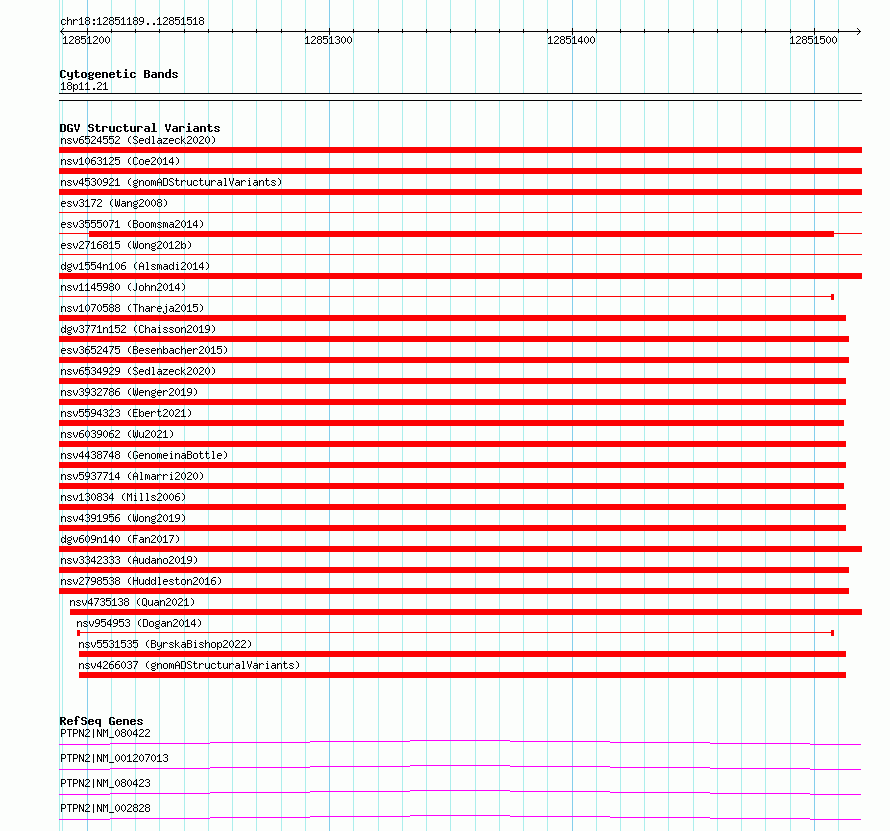The height and width of the screenshot is (831, 890).
Task: Select the nsv3932786 (Wenger2019) label
Action: [129, 392]
